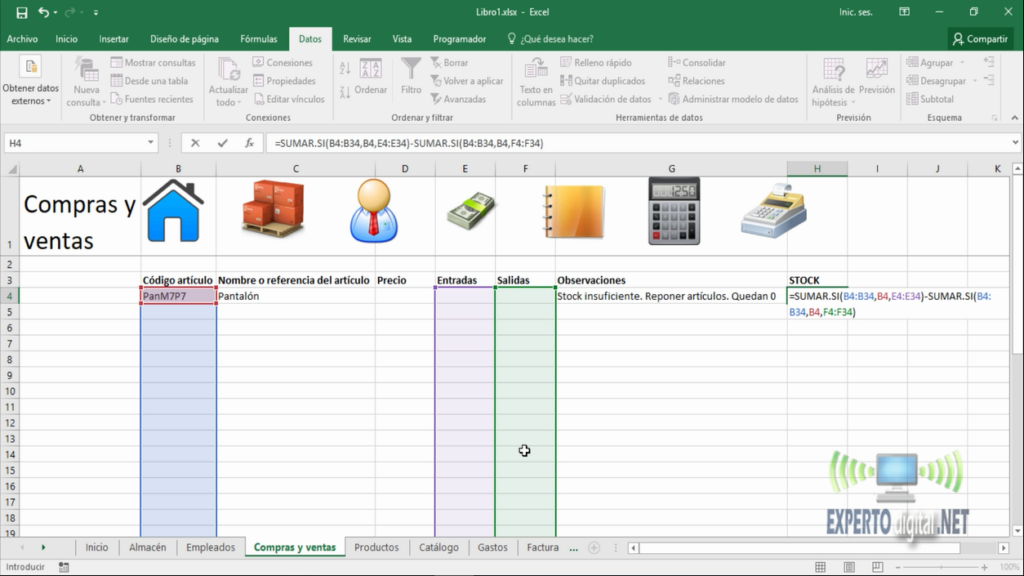Apply Relleno rápido from the ribbon

point(597,62)
